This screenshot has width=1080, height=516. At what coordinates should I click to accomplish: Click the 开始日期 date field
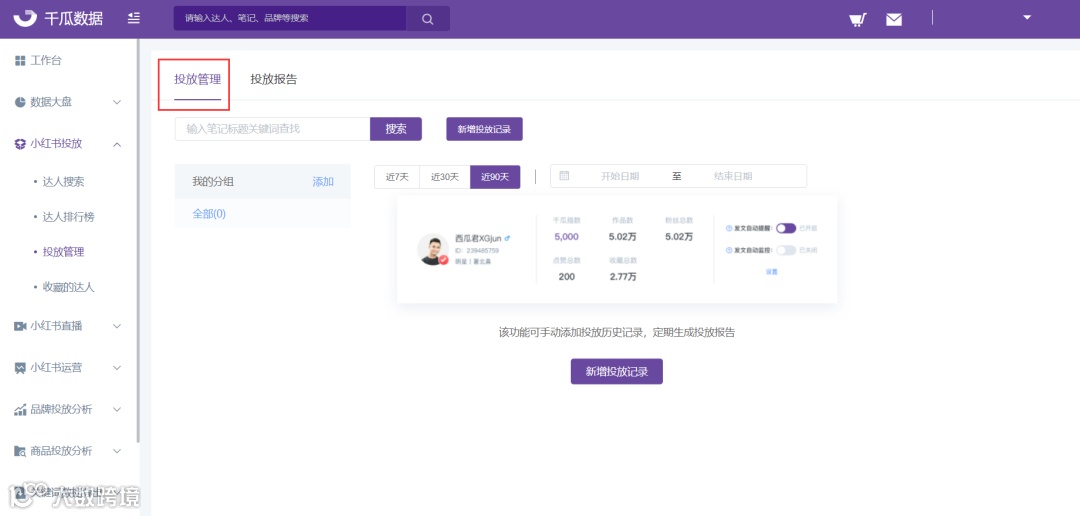pyautogui.click(x=620, y=176)
